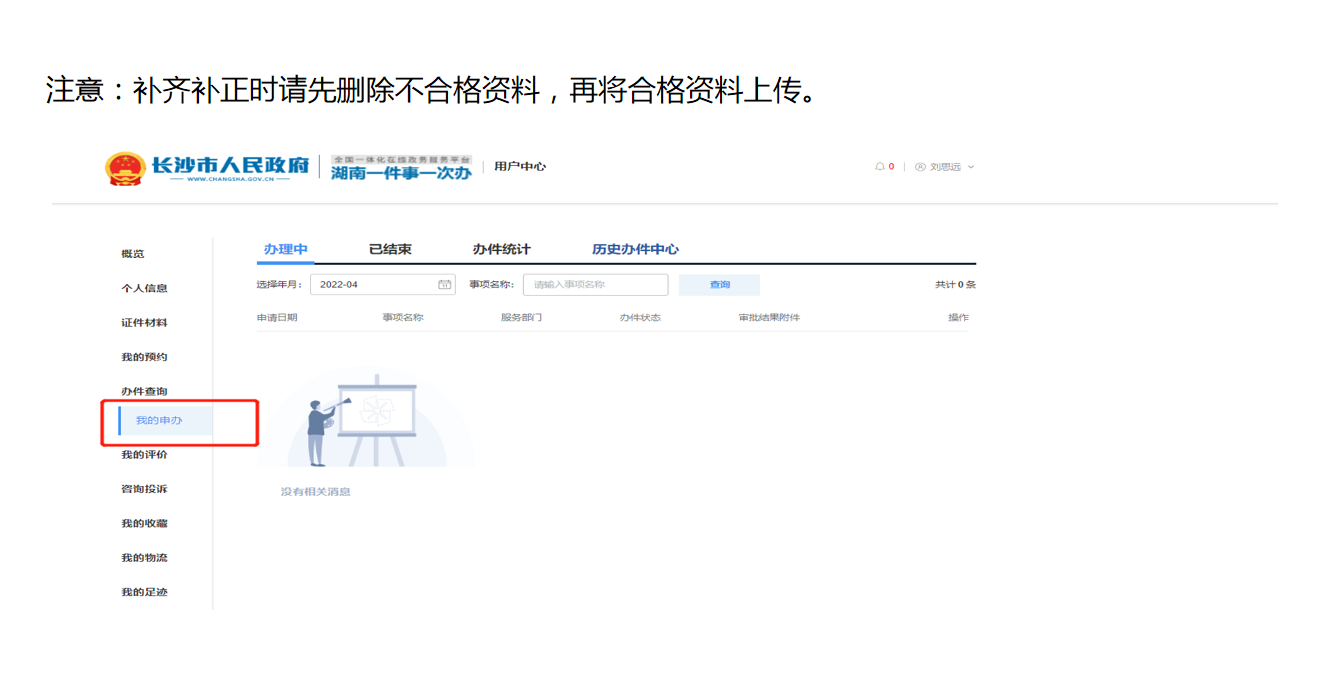1339x681 pixels.
Task: Open 咨询投诉 sidebar item
Action: click(144, 489)
